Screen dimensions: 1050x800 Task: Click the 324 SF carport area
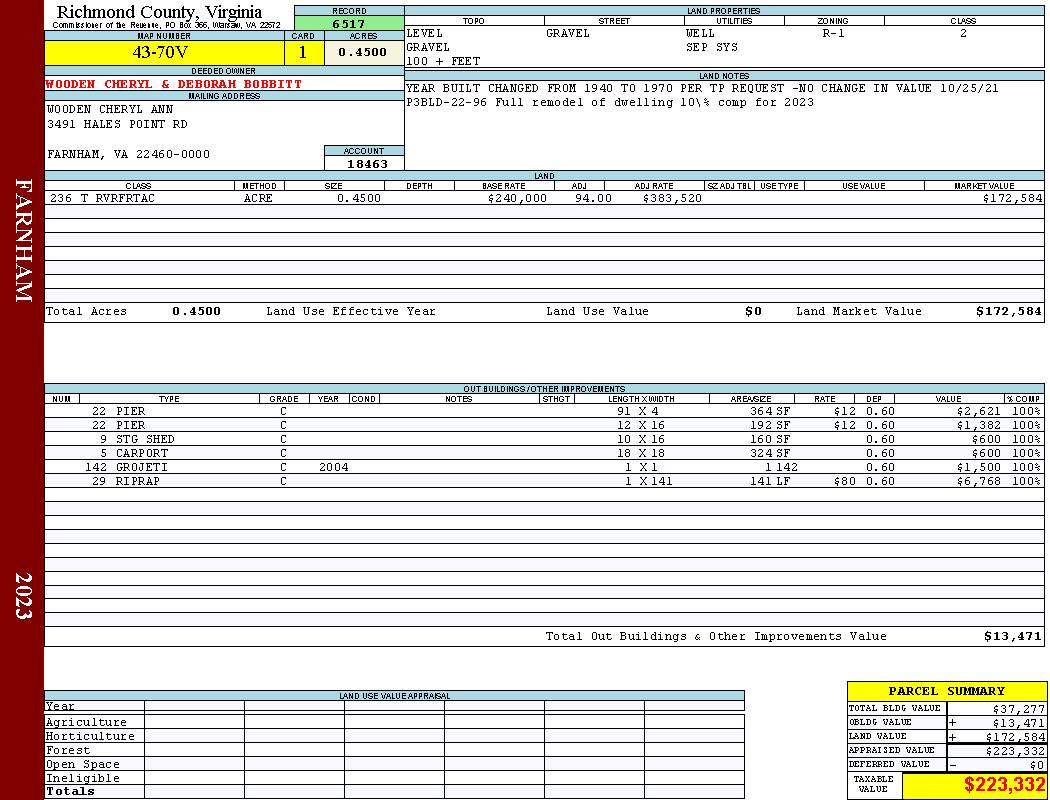point(770,454)
